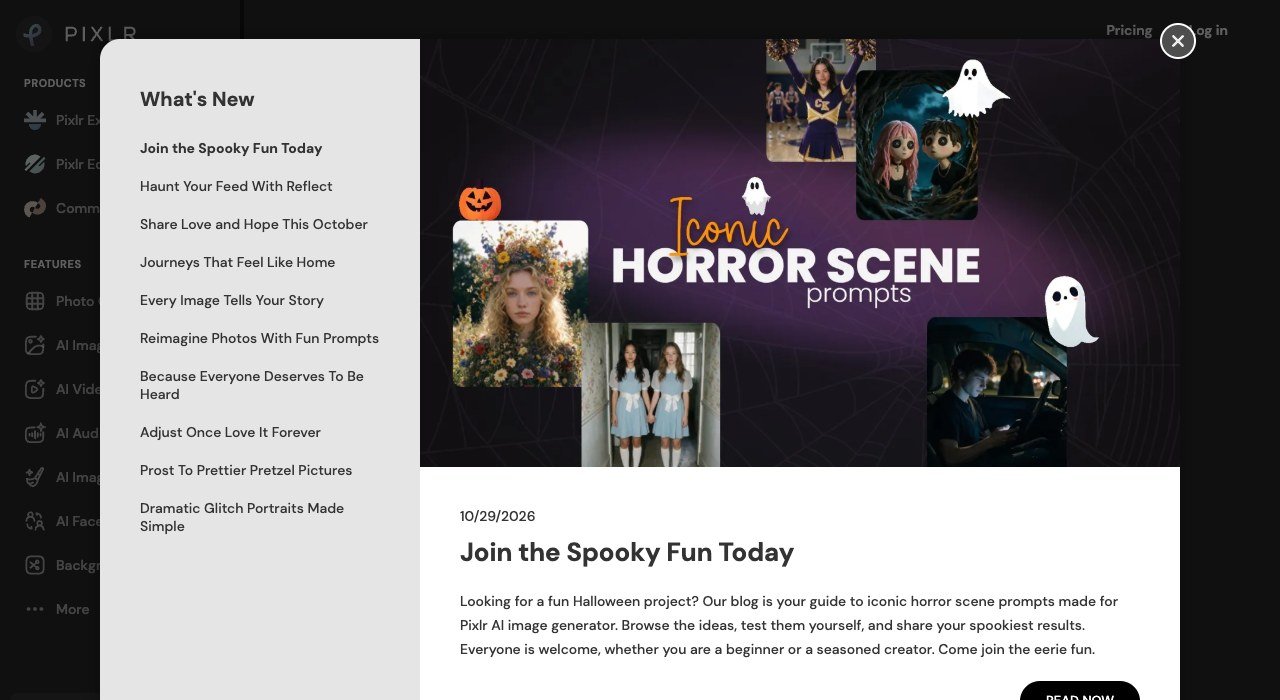This screenshot has width=1280, height=700.
Task: Close the What's New popup
Action: click(1178, 41)
